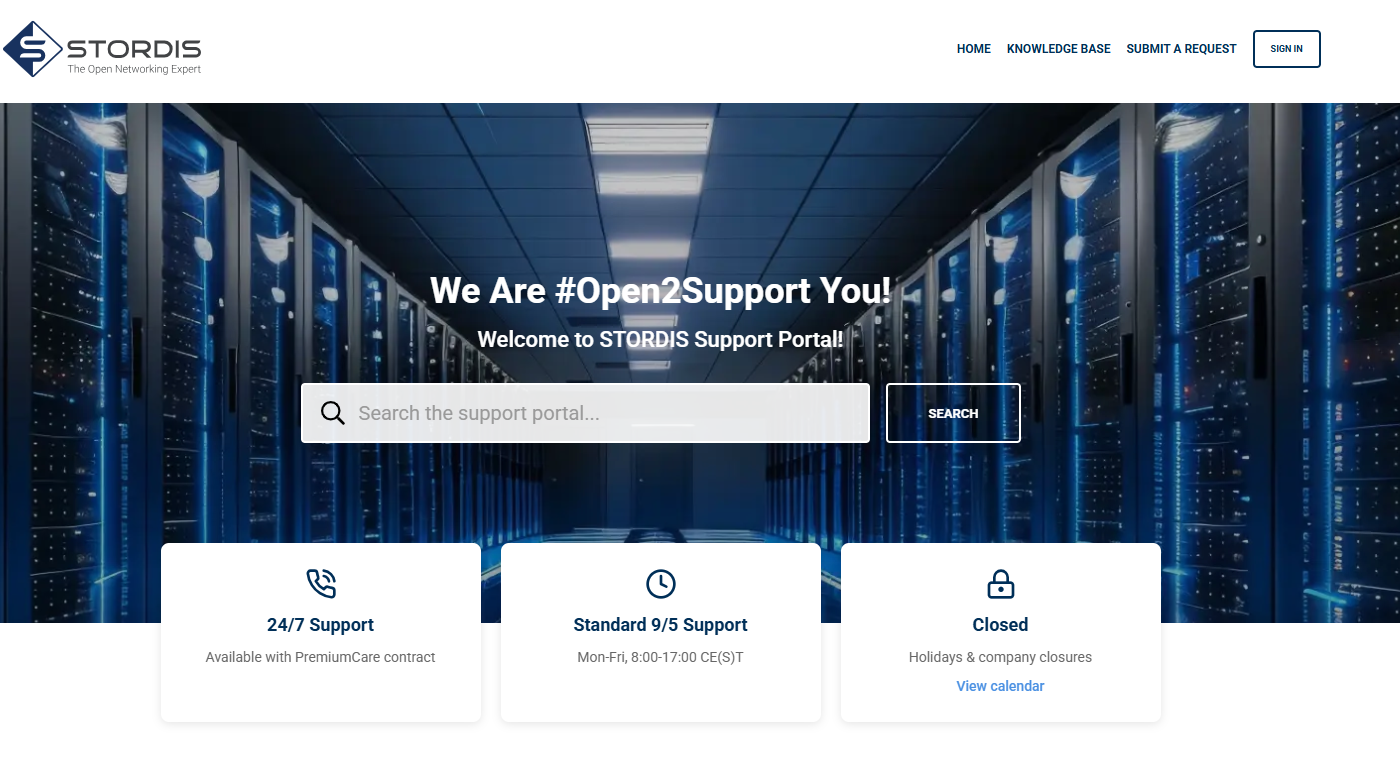The width and height of the screenshot is (1400, 775).
Task: Click the STORDIS wordmark text
Action: tap(134, 48)
